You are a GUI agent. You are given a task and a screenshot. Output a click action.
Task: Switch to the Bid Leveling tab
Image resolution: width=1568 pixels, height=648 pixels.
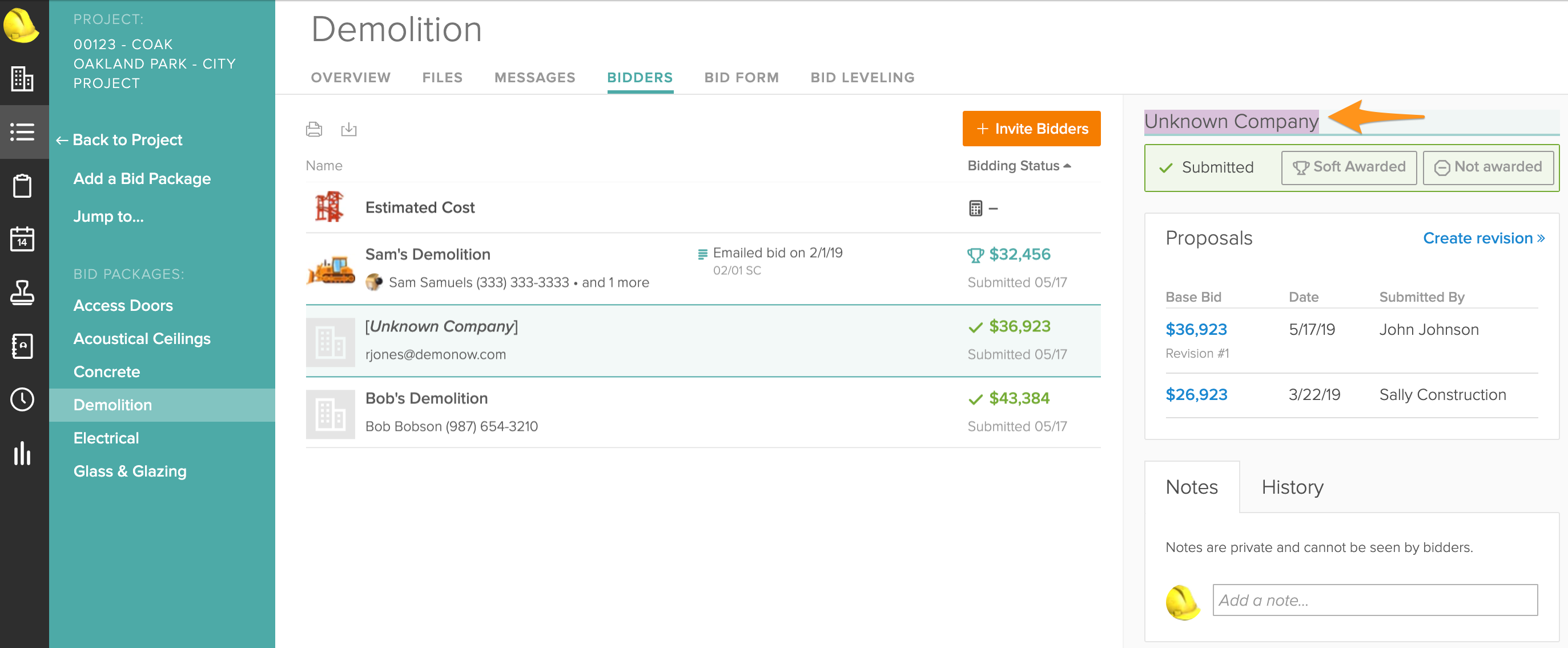coord(862,77)
